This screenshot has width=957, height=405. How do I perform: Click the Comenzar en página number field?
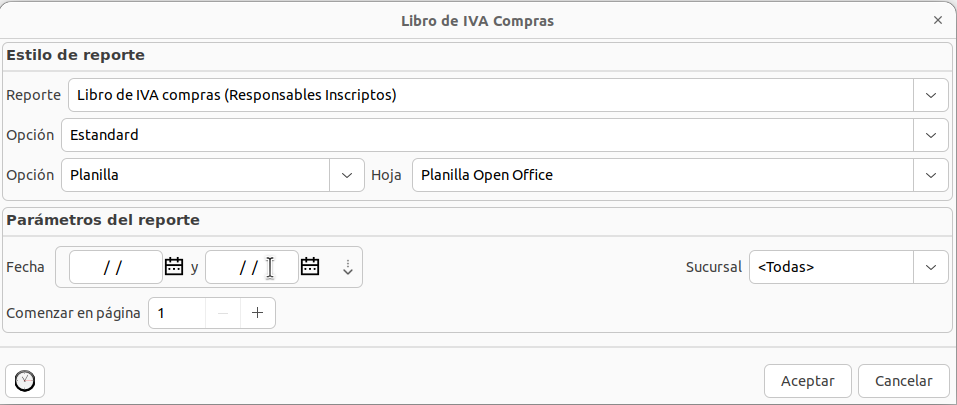(177, 313)
